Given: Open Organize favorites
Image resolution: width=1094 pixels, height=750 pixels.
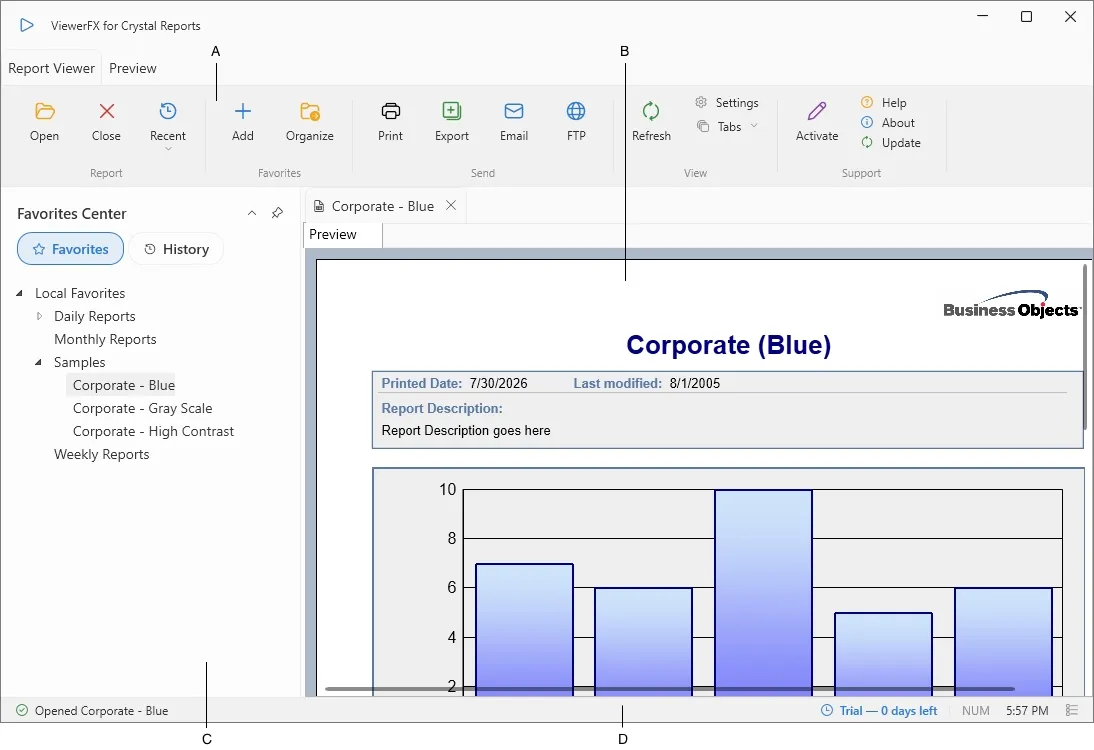Looking at the screenshot, I should tap(310, 122).
